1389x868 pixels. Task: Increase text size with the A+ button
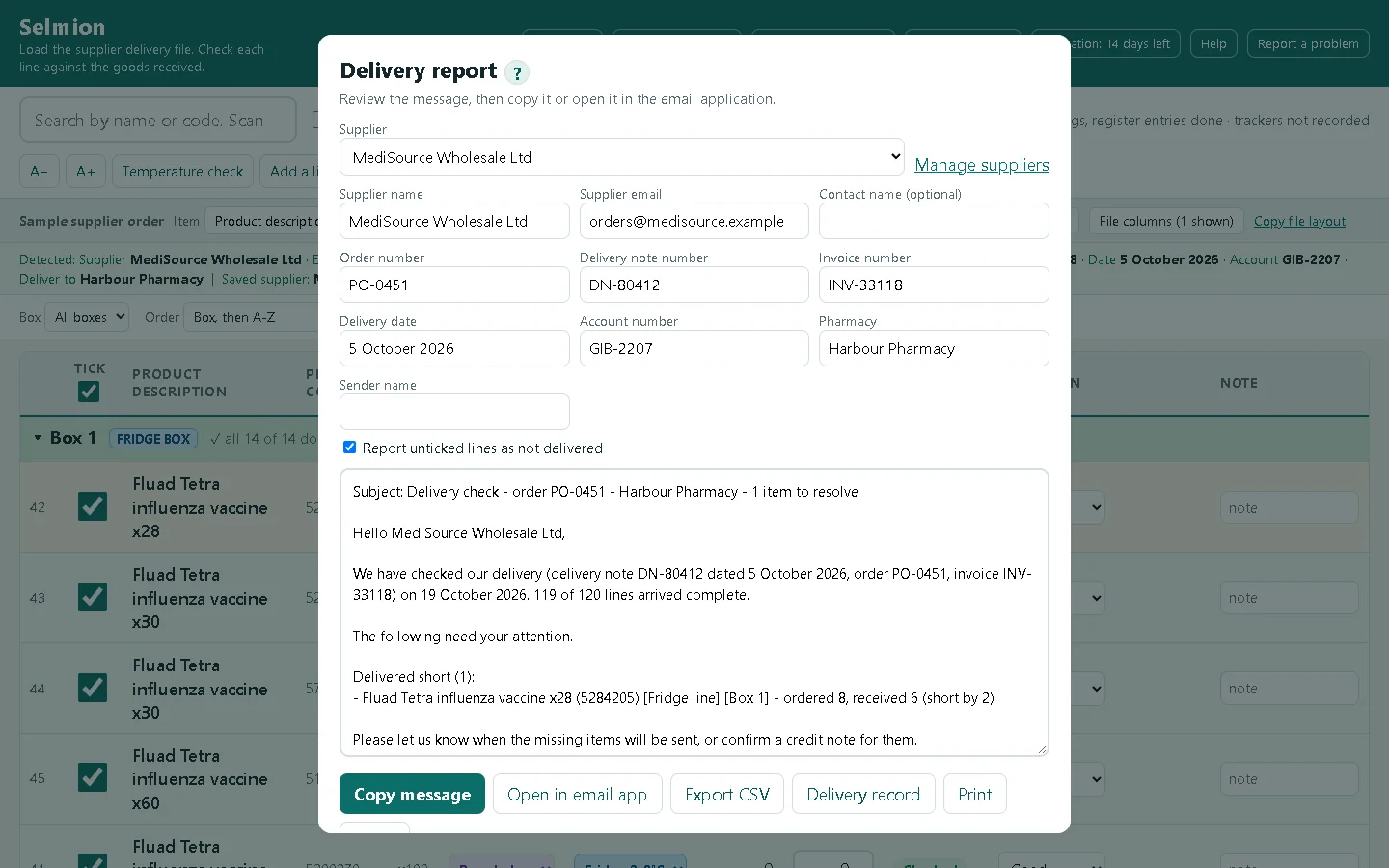pos(86,172)
